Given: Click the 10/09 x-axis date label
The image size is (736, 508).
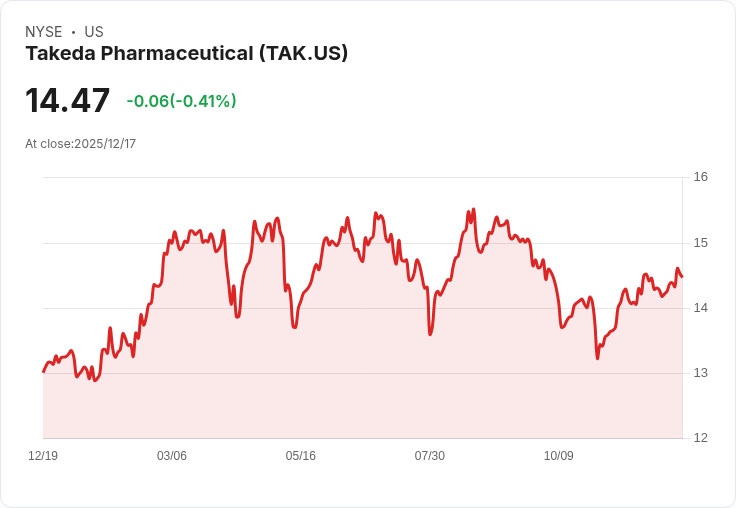Looking at the screenshot, I should point(558,455).
